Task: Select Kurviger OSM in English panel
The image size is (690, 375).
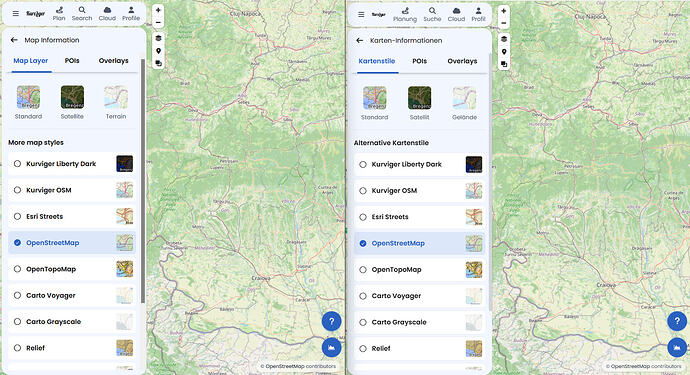Action: tap(72, 190)
